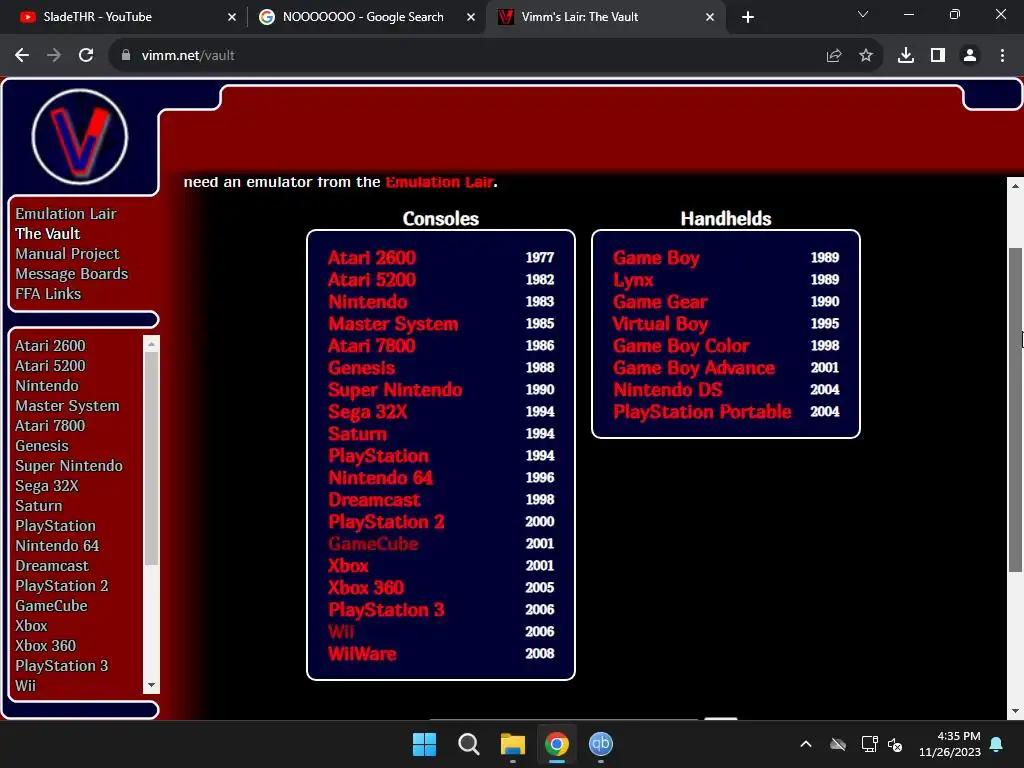The width and height of the screenshot is (1024, 768).
Task: Select Sega 32X in sidebar system list
Action: (46, 486)
